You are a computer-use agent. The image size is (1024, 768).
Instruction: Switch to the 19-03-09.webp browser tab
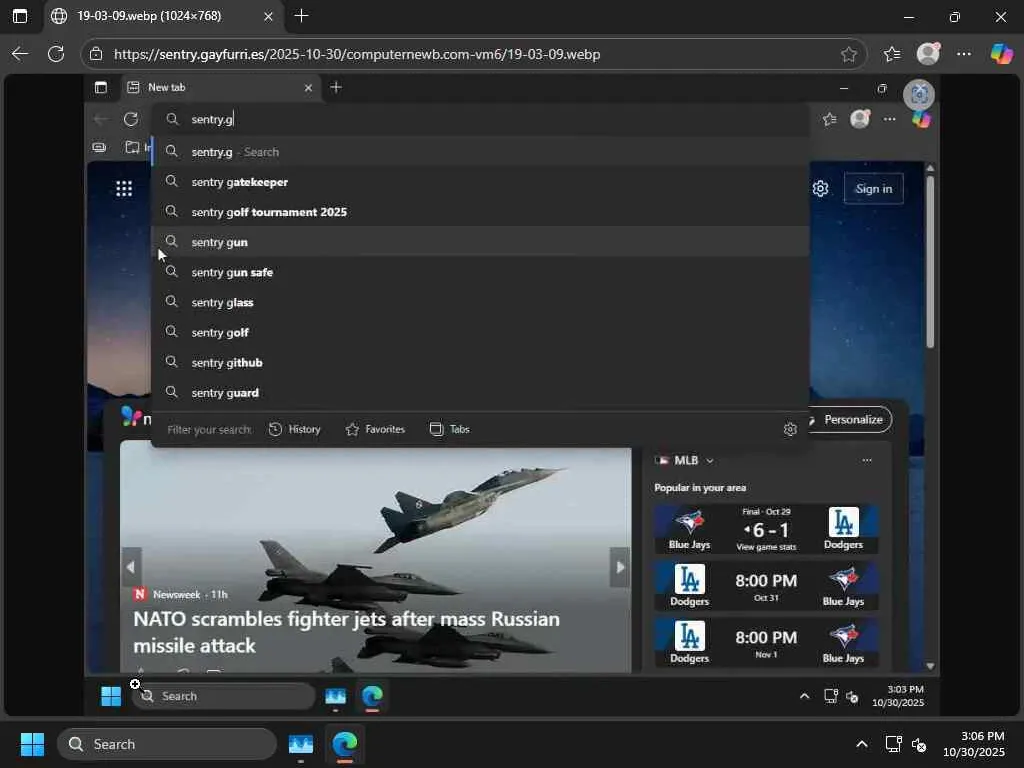(150, 16)
